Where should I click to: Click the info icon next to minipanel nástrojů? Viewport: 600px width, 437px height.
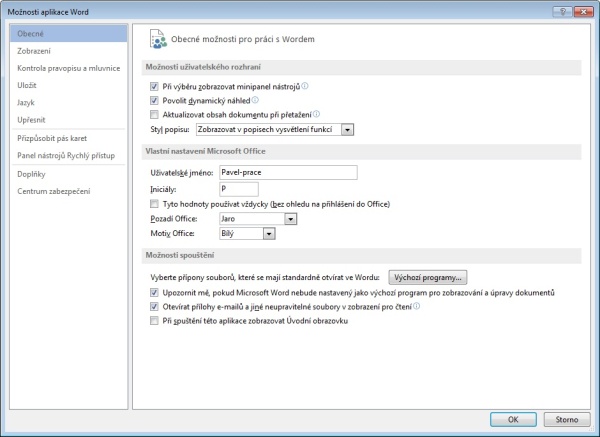[x=305, y=86]
